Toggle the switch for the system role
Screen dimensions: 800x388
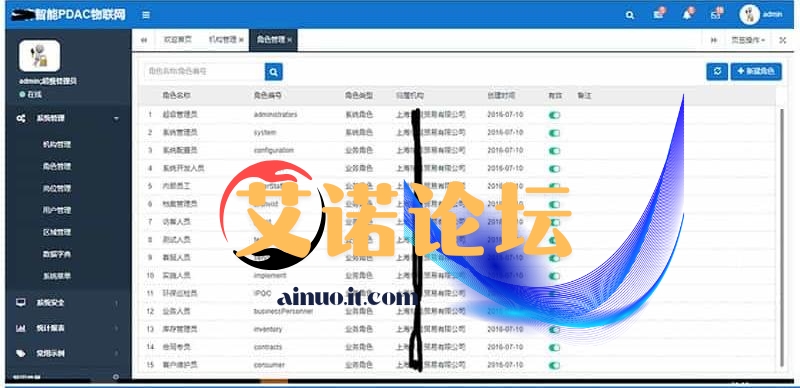tap(554, 133)
